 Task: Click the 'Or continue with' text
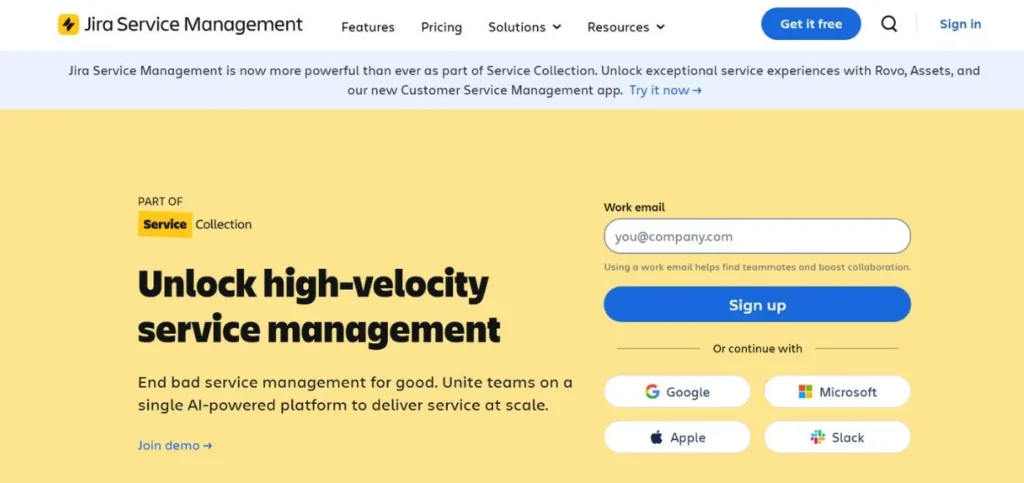pyautogui.click(x=757, y=349)
